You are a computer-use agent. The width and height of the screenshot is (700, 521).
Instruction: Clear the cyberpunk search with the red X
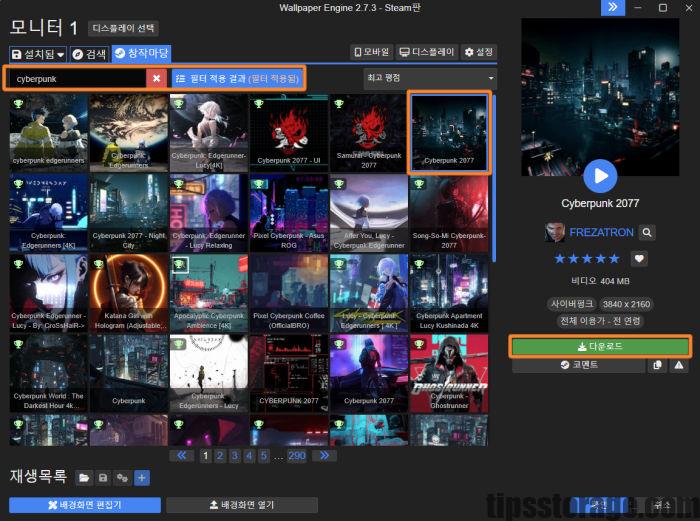pyautogui.click(x=156, y=79)
